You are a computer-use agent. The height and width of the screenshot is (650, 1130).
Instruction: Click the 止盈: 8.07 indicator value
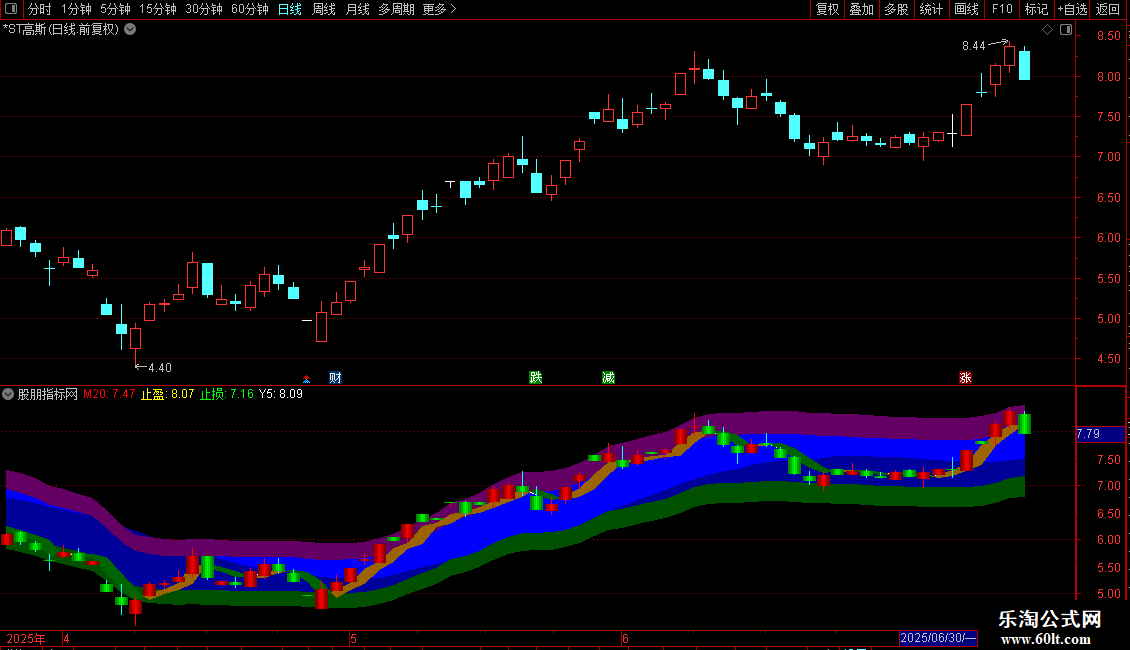[167, 394]
